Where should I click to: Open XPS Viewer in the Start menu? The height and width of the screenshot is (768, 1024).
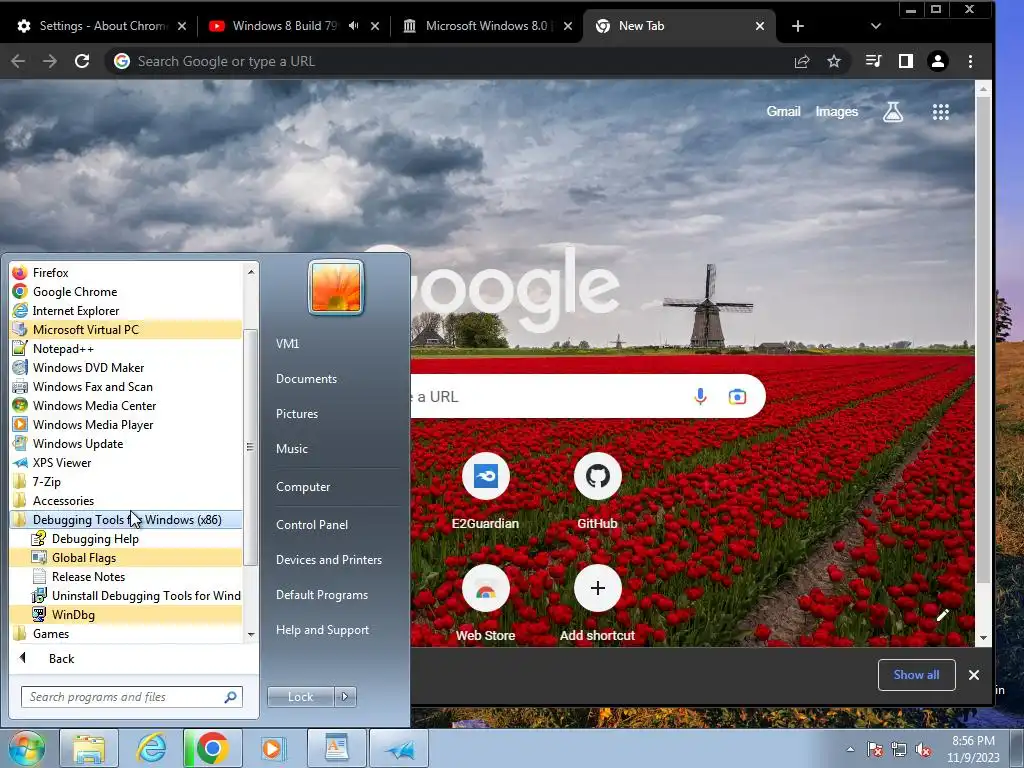126,462
